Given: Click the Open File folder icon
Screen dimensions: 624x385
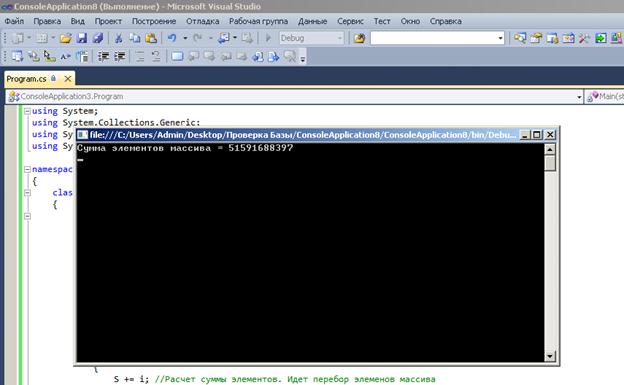Looking at the screenshot, I should point(66,38).
